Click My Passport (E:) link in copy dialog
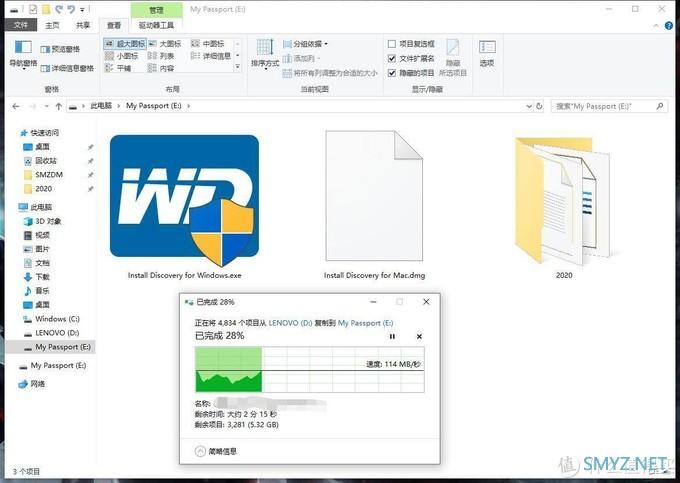This screenshot has width=680, height=483. [x=366, y=323]
